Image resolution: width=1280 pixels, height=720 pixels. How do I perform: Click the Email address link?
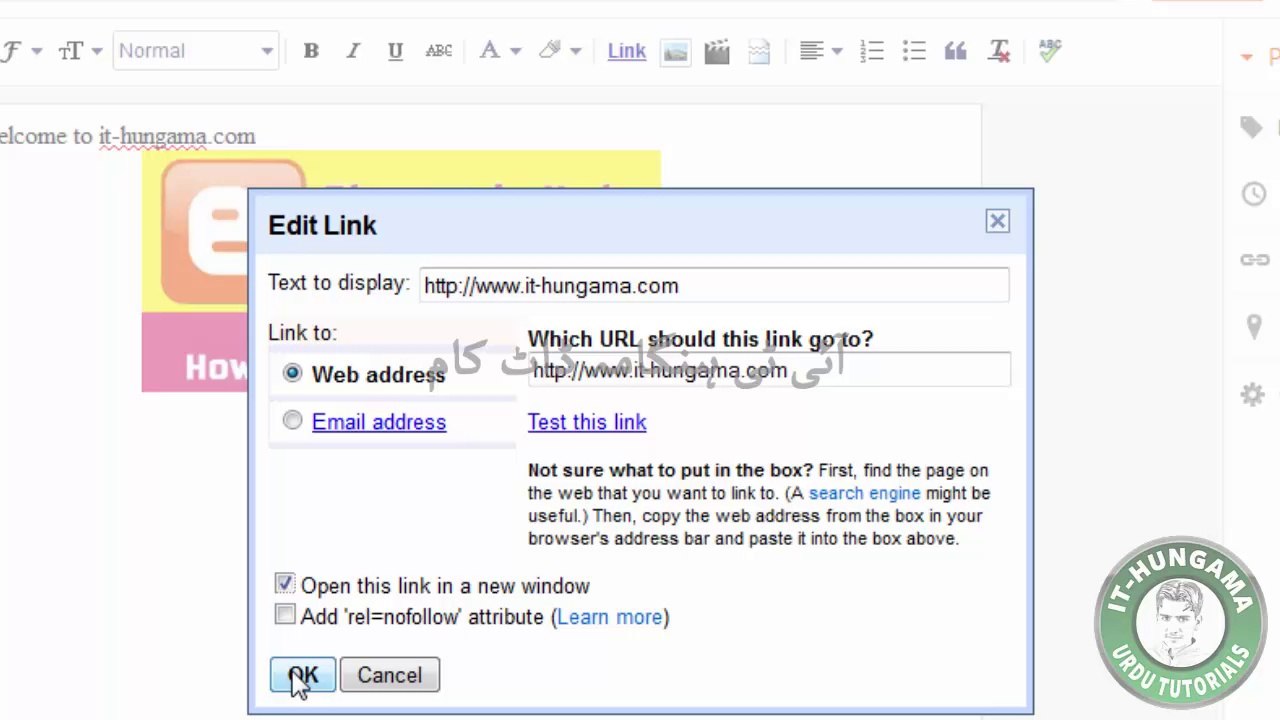379,422
